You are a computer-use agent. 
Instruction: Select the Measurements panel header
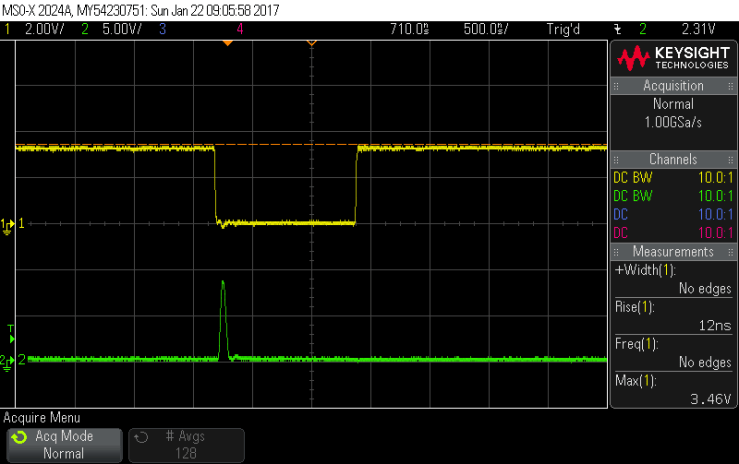coord(673,252)
